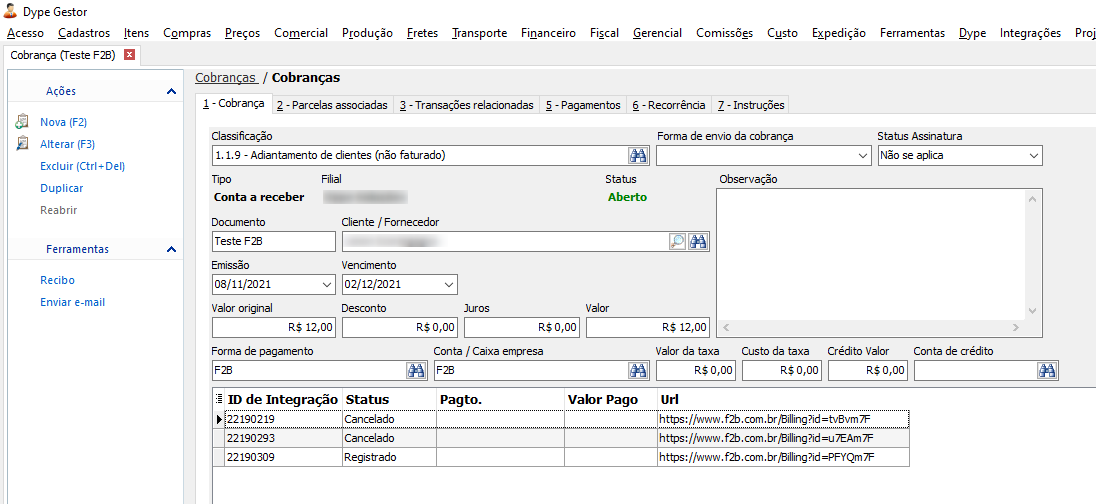Viewport: 1096px width, 504px height.
Task: Click the Registrado status cell
Action: (x=389, y=458)
